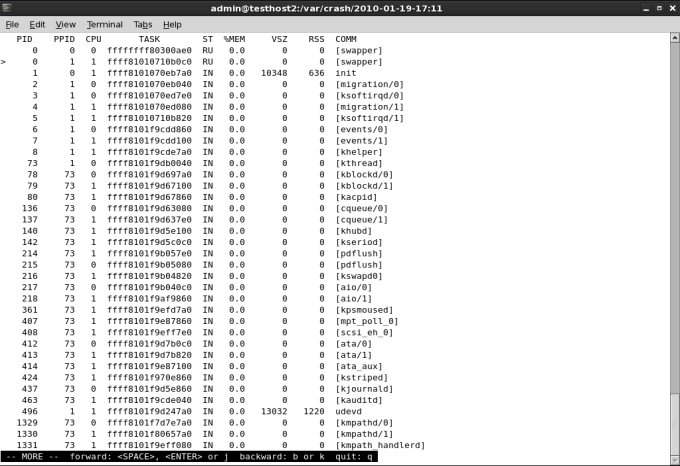Viewport: 680px width, 466px height.
Task: Select the '[ksoftirqd/1]' entry
Action: [369, 118]
